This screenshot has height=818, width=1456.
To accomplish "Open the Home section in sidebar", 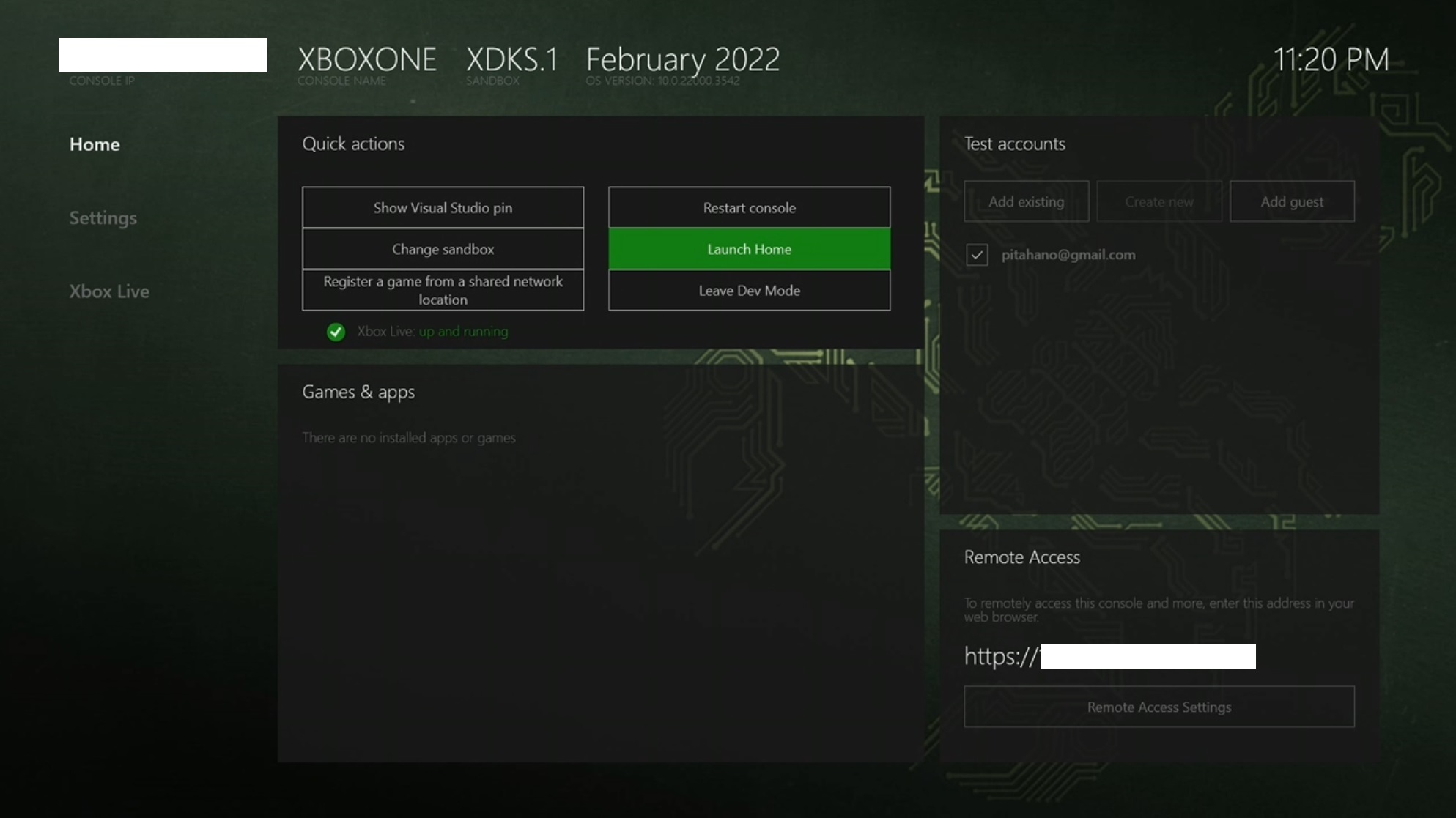I will tap(95, 144).
